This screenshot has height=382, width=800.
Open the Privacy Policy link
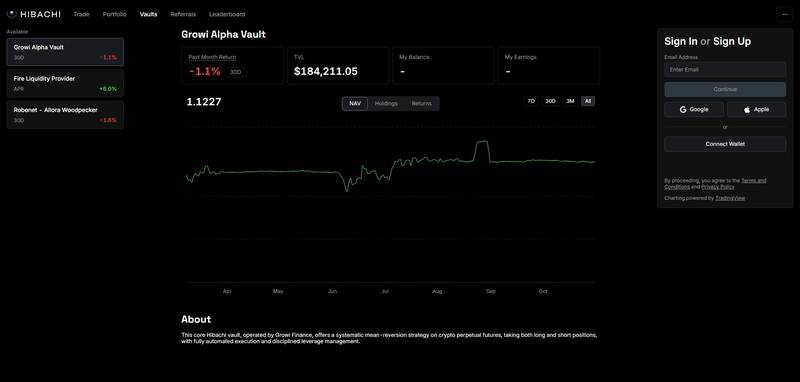point(718,187)
